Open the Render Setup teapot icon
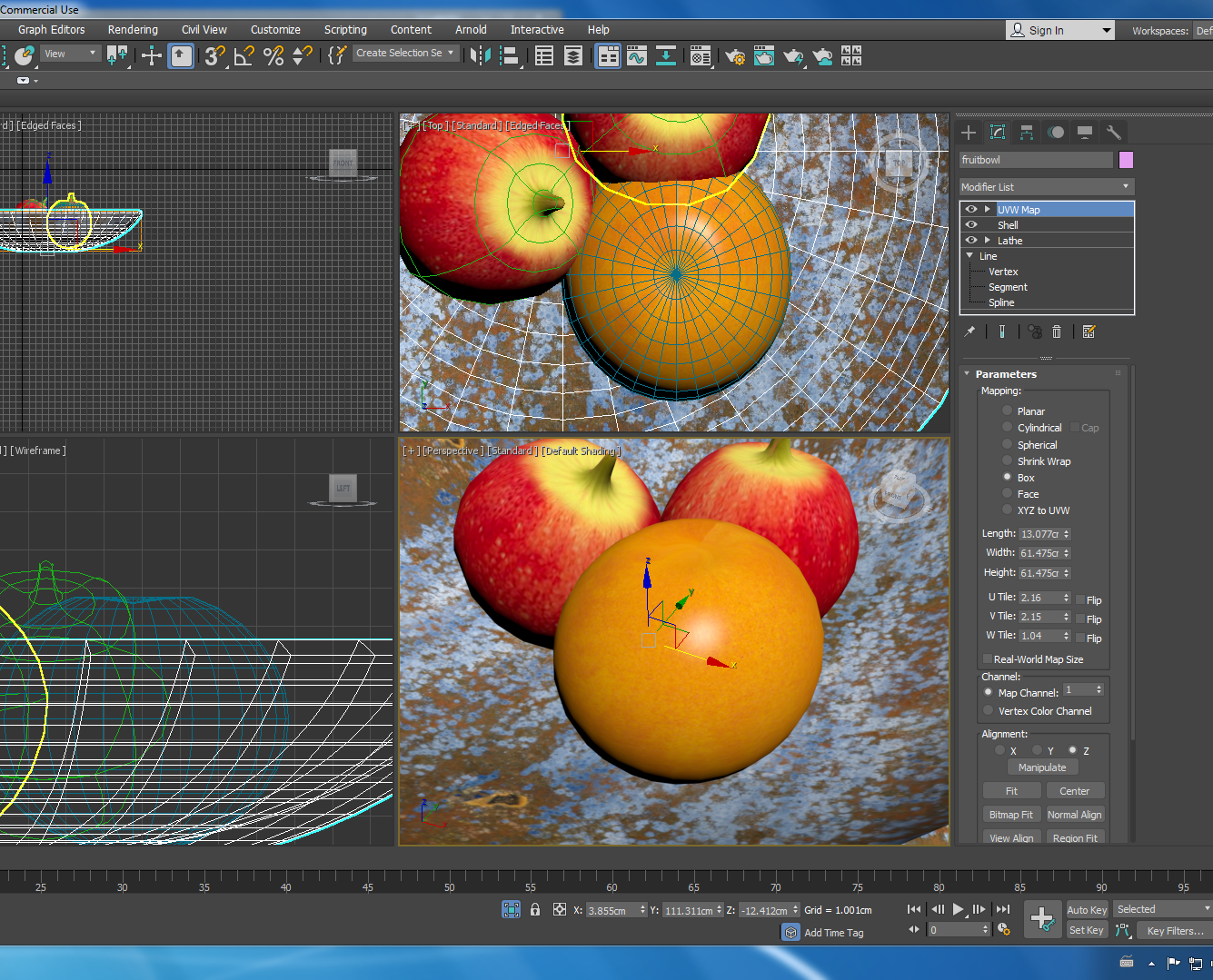The height and width of the screenshot is (980, 1213). pyautogui.click(x=735, y=56)
